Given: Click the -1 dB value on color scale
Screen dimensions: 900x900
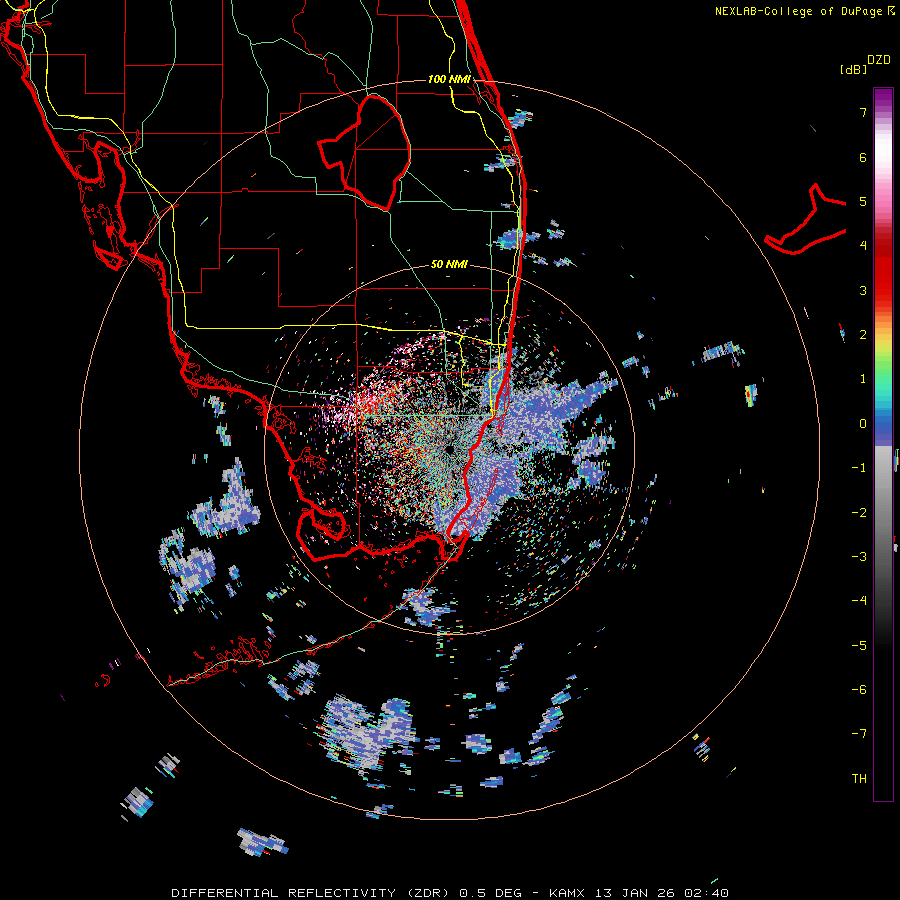Looking at the screenshot, I should point(859,468).
